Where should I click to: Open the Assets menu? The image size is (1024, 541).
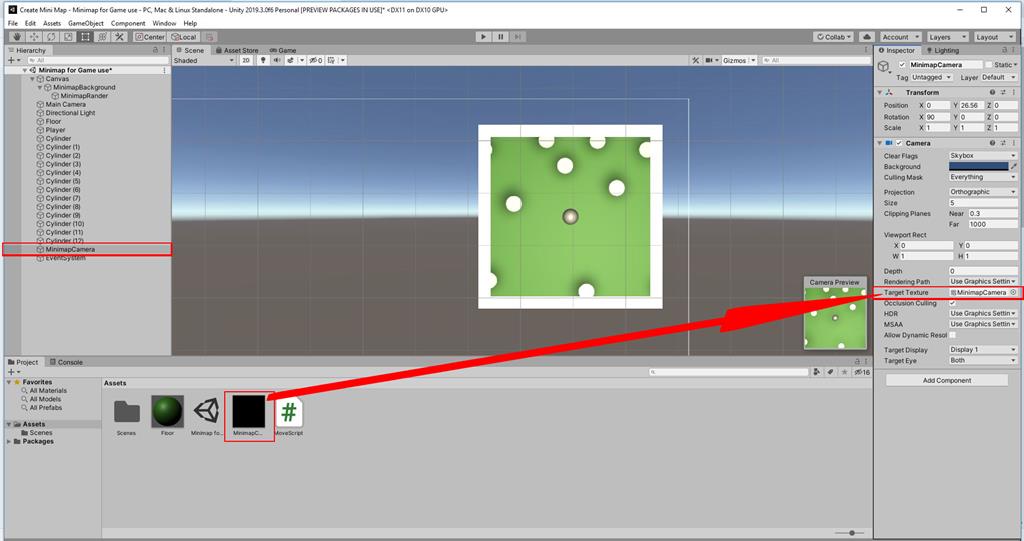click(x=52, y=23)
